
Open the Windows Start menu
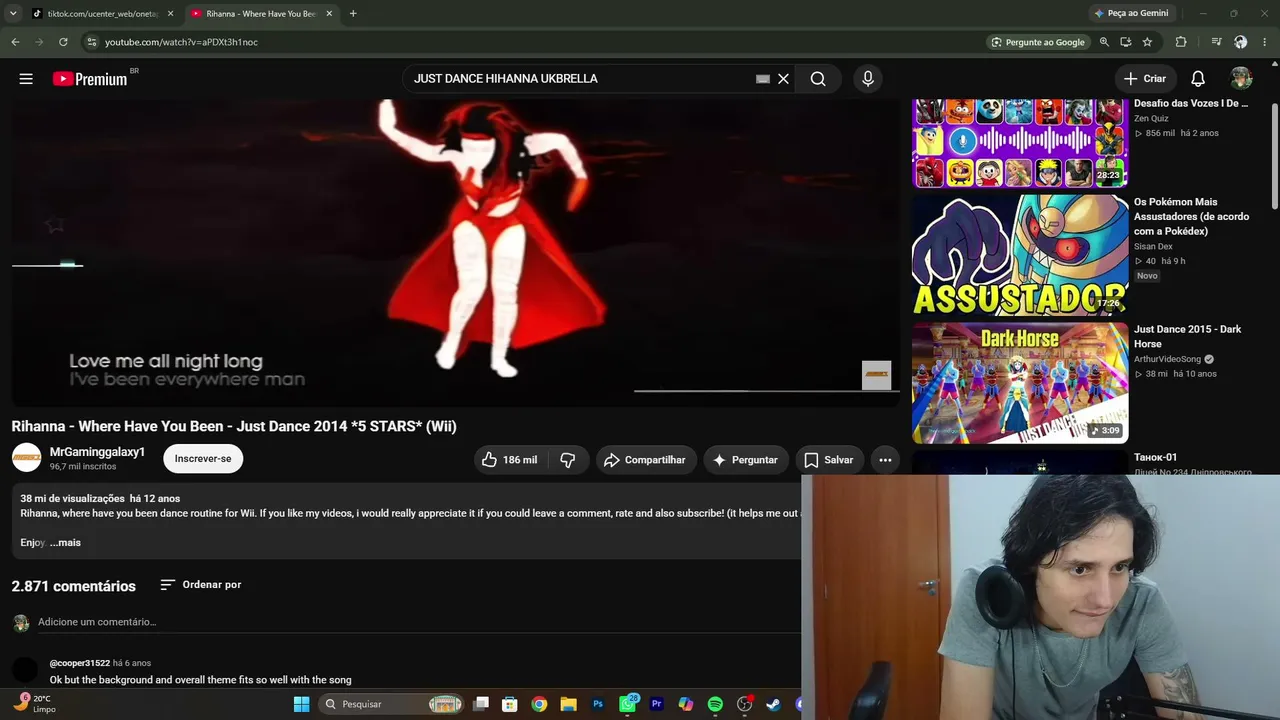coord(301,704)
